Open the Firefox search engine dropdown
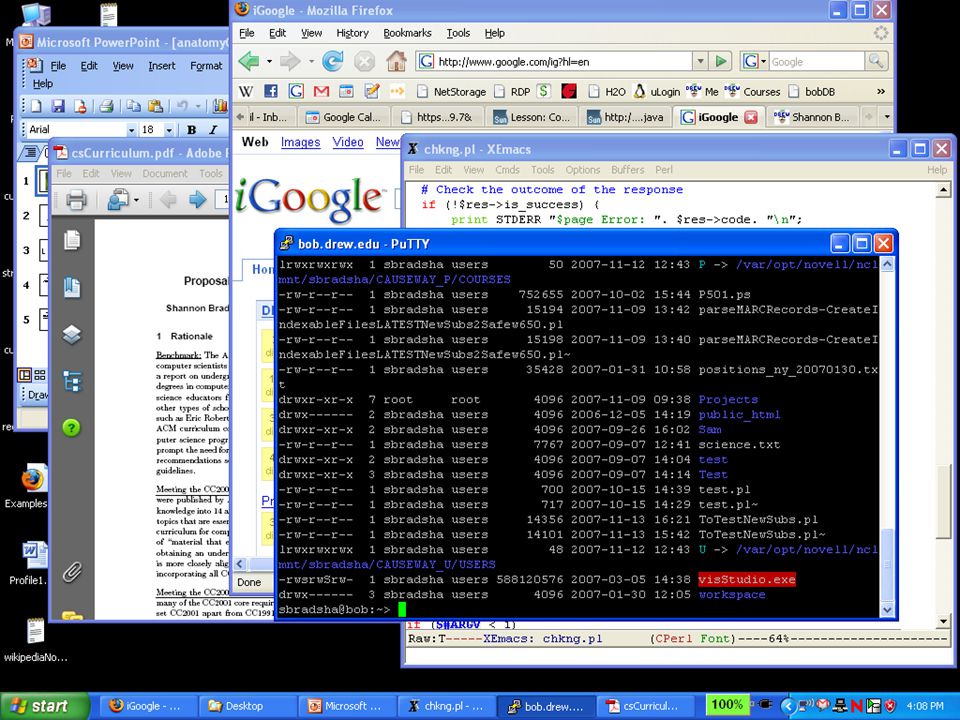 [x=754, y=61]
